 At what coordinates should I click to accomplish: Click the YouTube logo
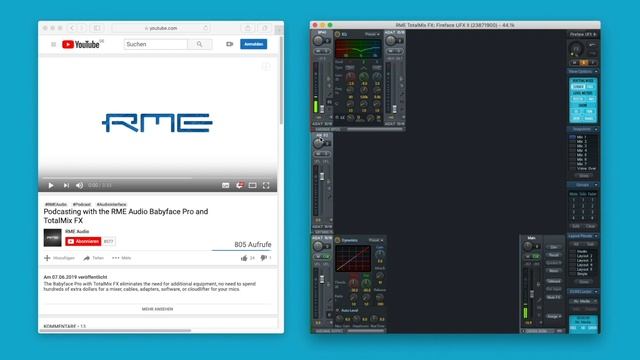(x=81, y=44)
